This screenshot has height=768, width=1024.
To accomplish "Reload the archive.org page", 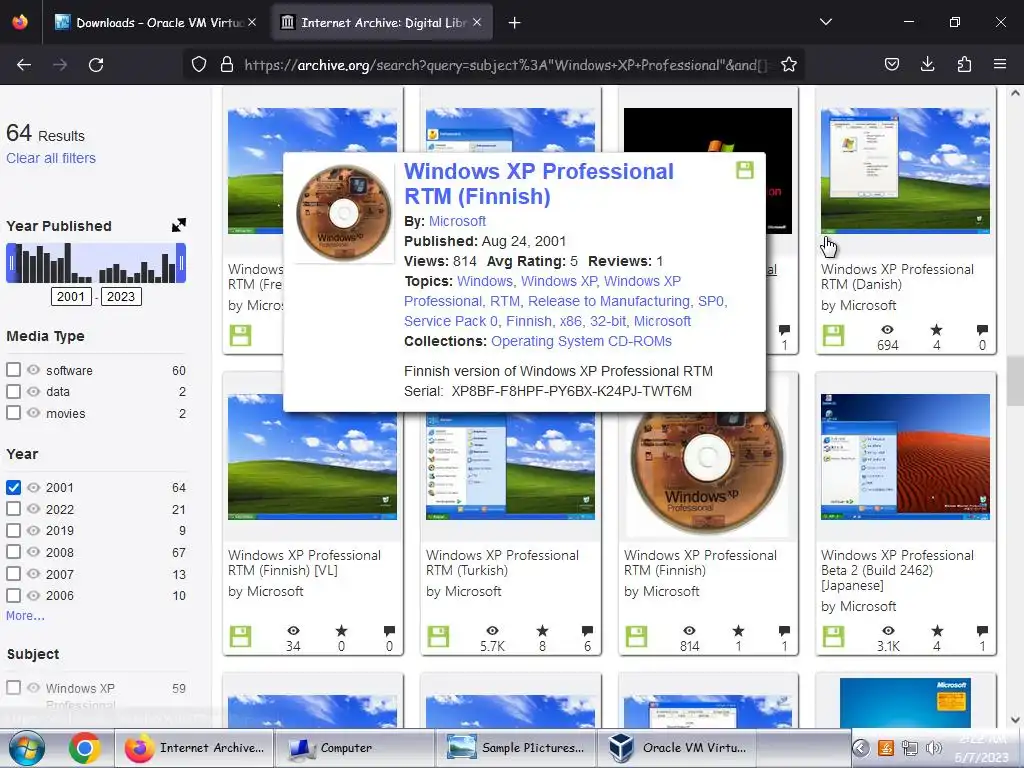I will pos(96,65).
